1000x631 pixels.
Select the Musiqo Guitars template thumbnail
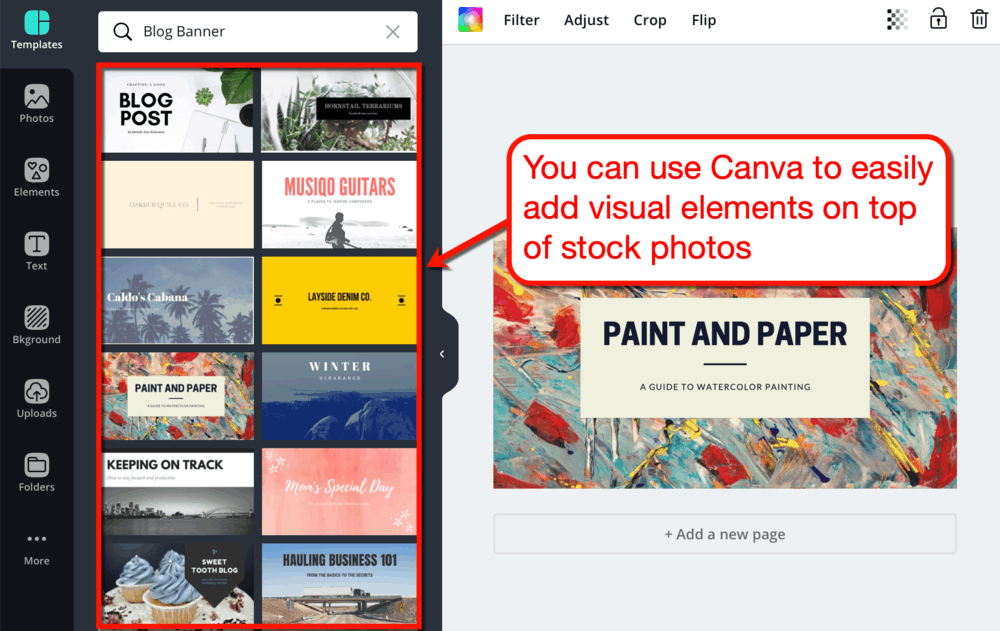pyautogui.click(x=339, y=205)
